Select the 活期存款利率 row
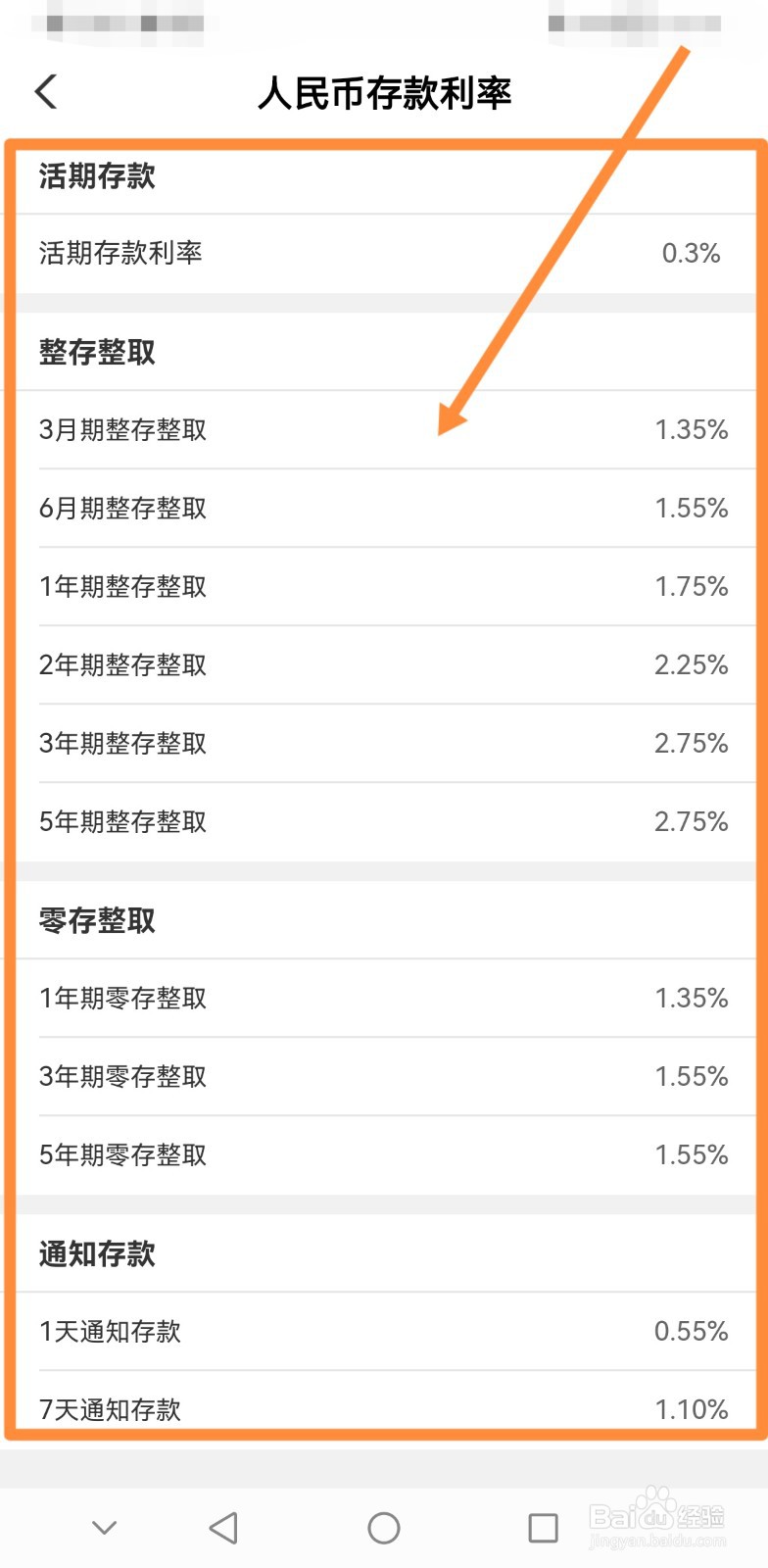The width and height of the screenshot is (768, 1568). [x=384, y=253]
